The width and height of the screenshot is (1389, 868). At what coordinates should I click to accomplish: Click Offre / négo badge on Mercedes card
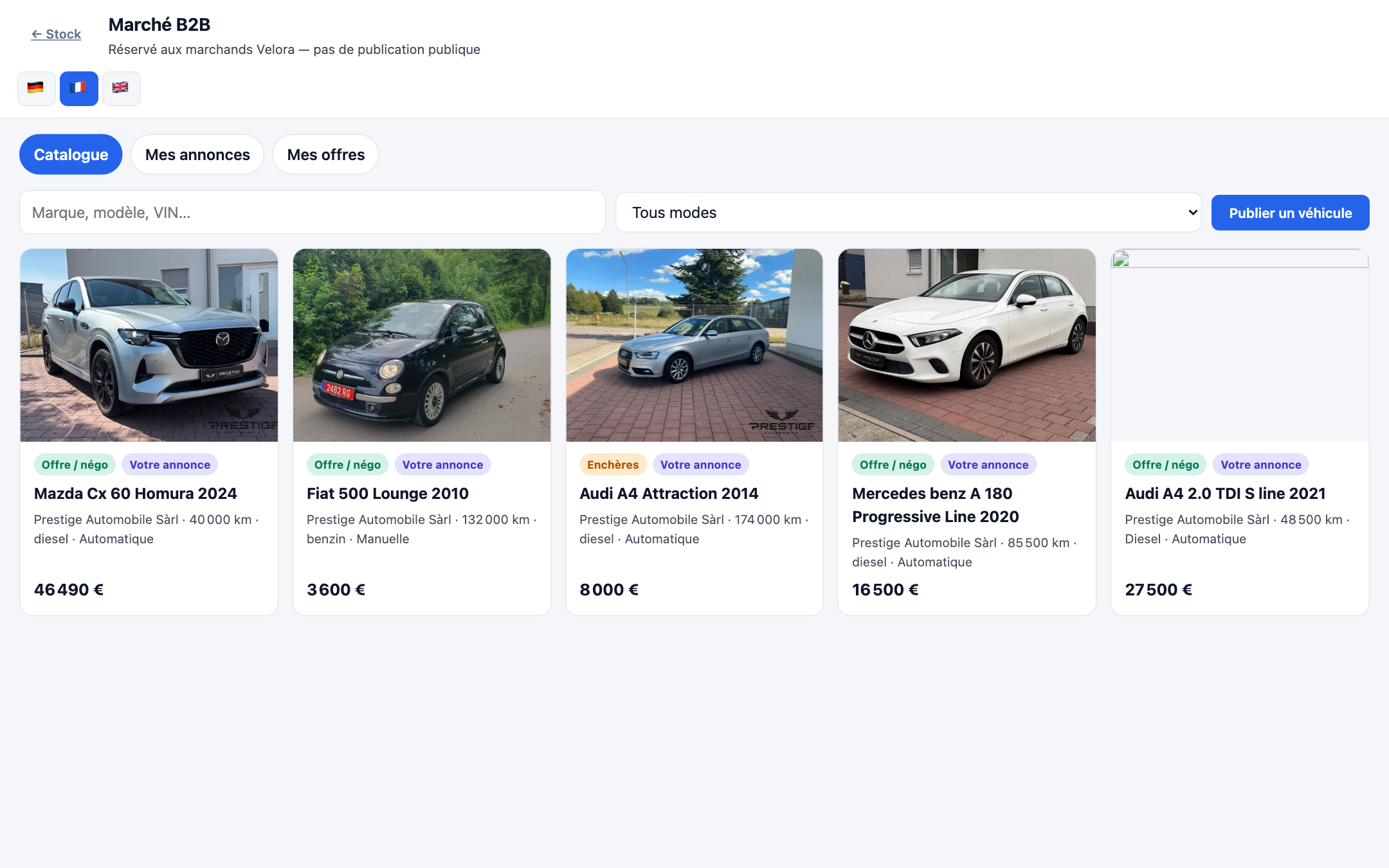click(893, 464)
